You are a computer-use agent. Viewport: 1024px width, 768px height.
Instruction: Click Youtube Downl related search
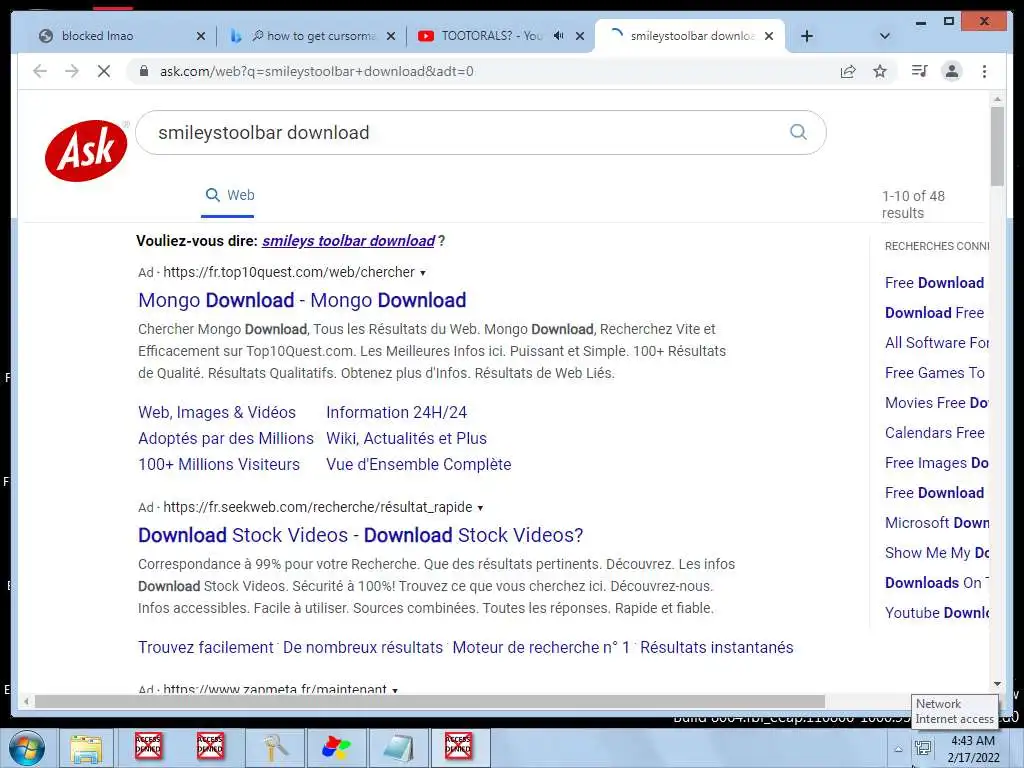936,613
